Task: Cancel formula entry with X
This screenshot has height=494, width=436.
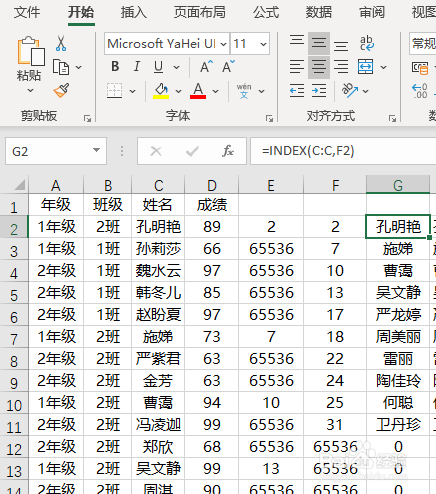Action: [x=156, y=151]
